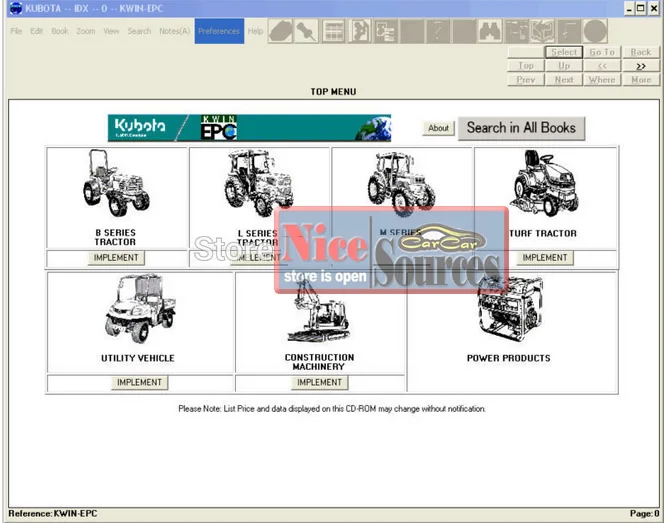
Task: Click the CONSTRUCTION MACHINERY label
Action: (x=319, y=362)
